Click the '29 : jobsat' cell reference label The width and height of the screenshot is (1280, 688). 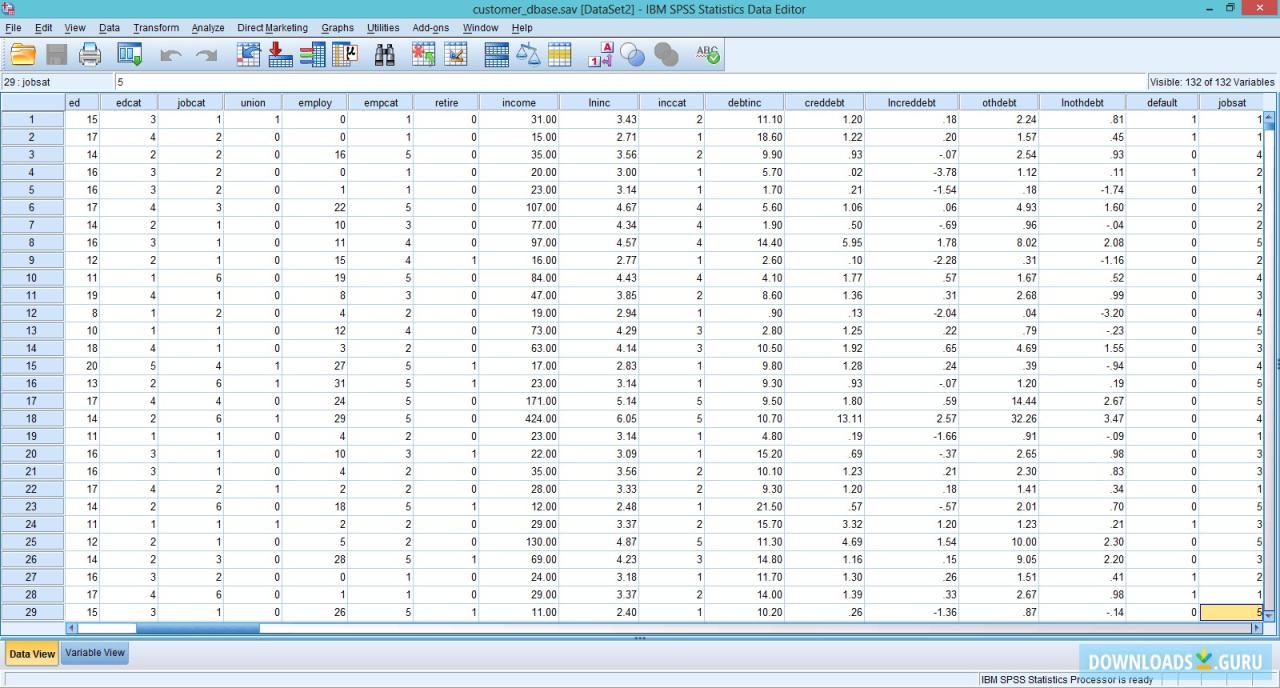coord(27,82)
